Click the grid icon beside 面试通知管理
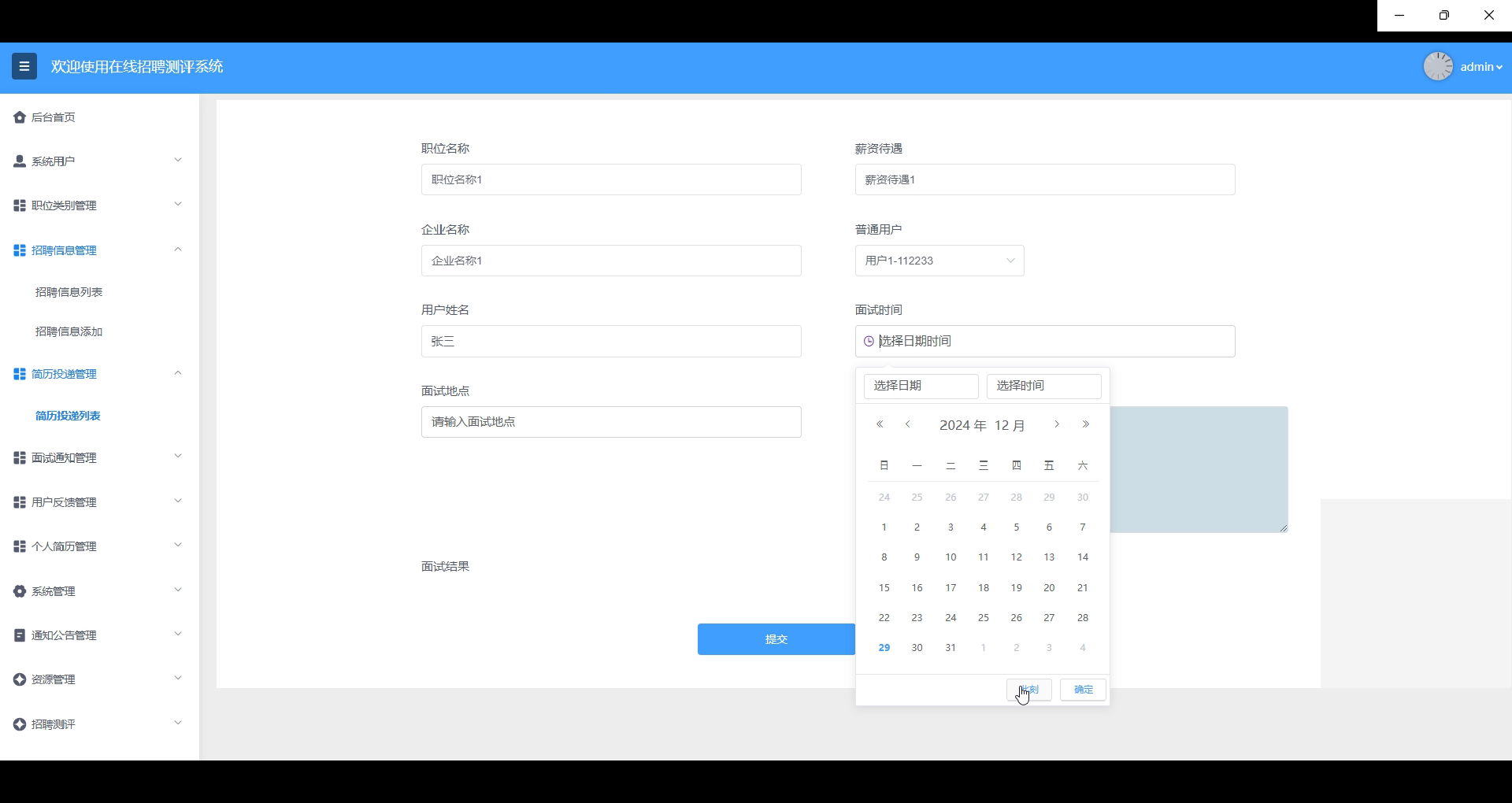The width and height of the screenshot is (1512, 803). pyautogui.click(x=20, y=458)
